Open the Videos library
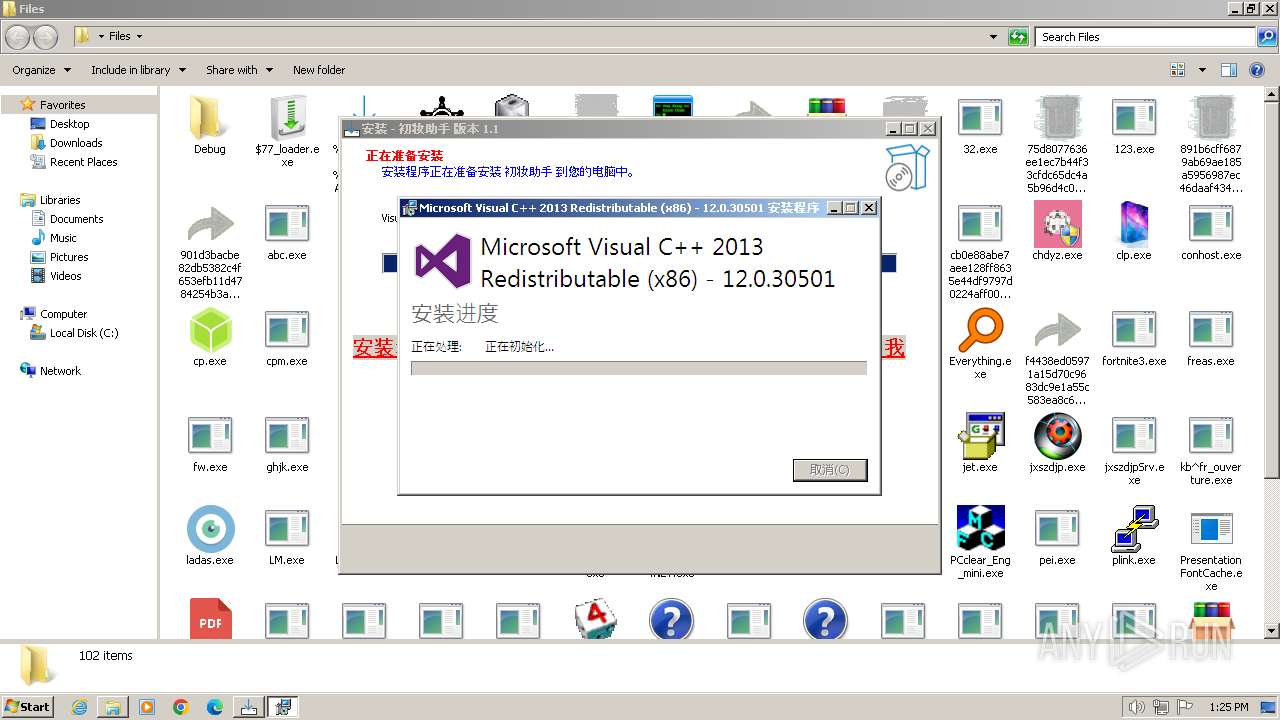1280x720 pixels. 66,276
